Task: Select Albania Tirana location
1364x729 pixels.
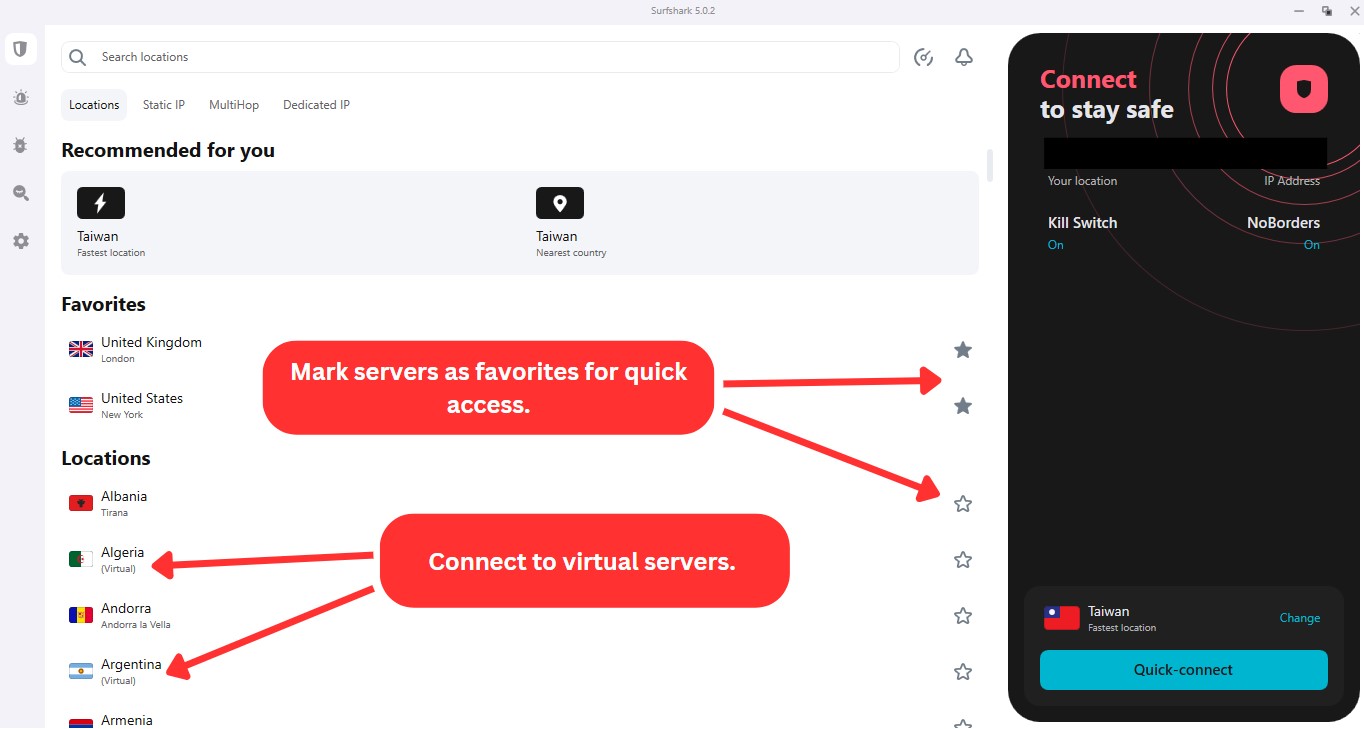Action: (520, 503)
